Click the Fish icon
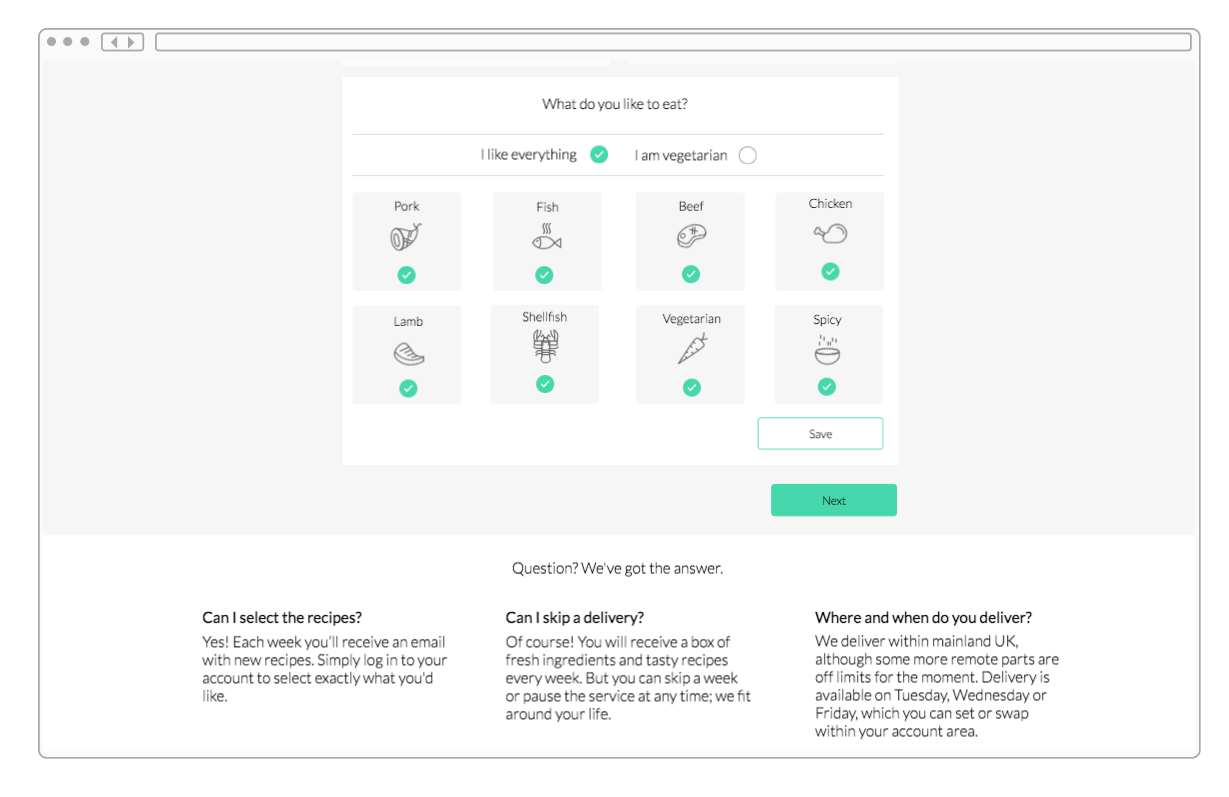 click(547, 237)
